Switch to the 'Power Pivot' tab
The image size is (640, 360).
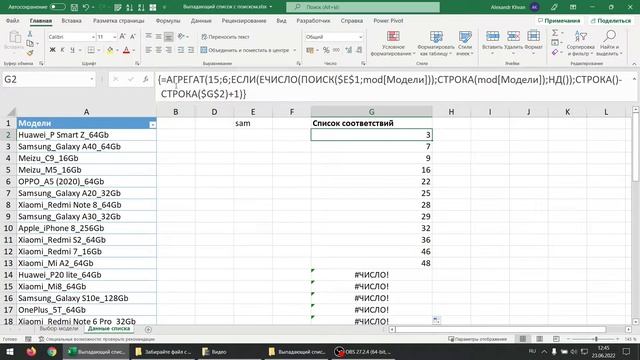(x=388, y=20)
